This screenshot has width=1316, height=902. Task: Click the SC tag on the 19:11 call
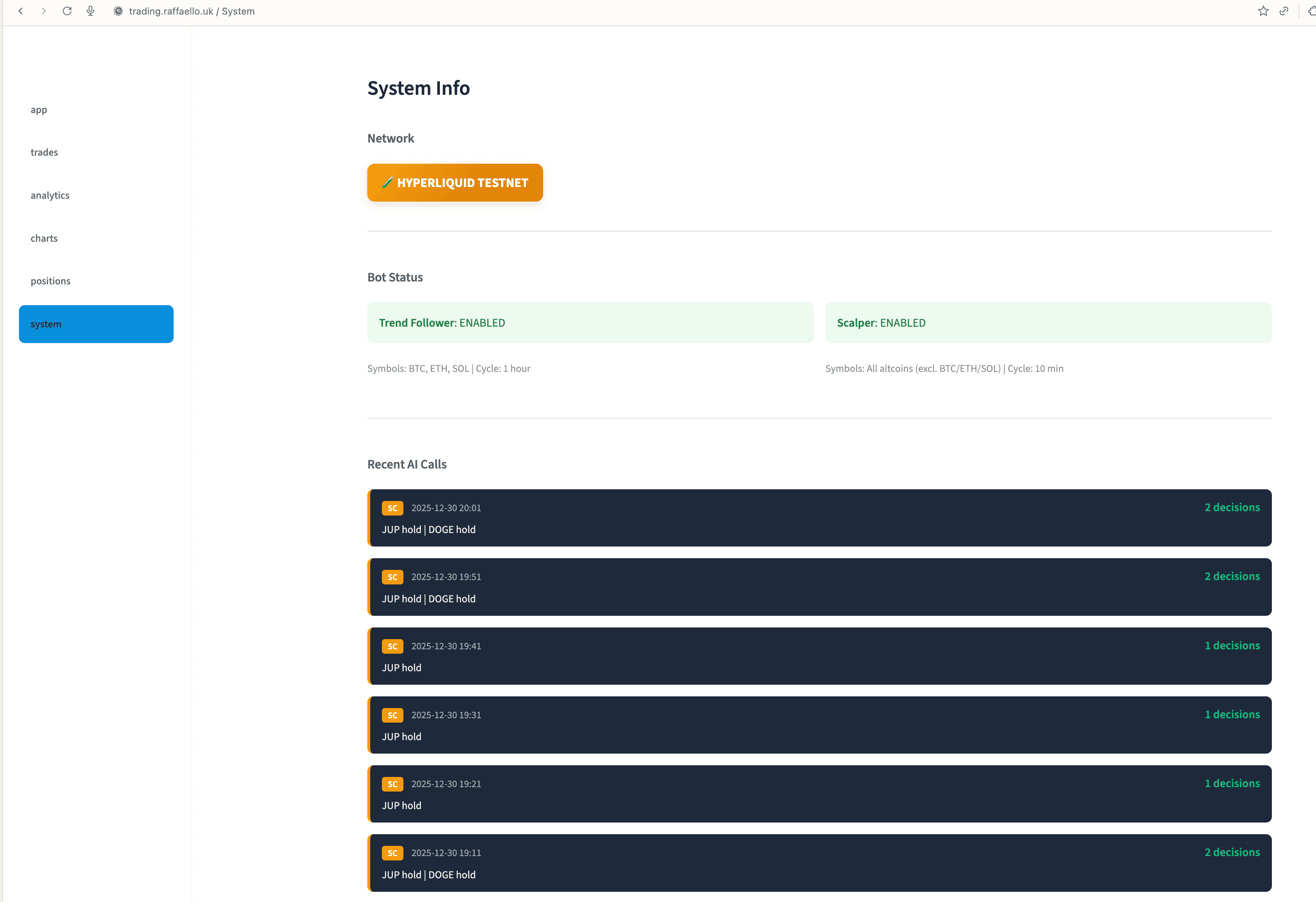coord(392,854)
